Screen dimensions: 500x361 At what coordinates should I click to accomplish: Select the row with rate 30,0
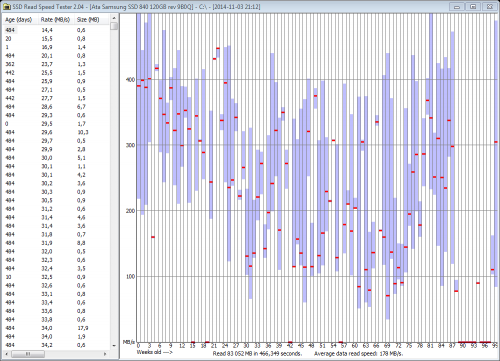pos(56,158)
